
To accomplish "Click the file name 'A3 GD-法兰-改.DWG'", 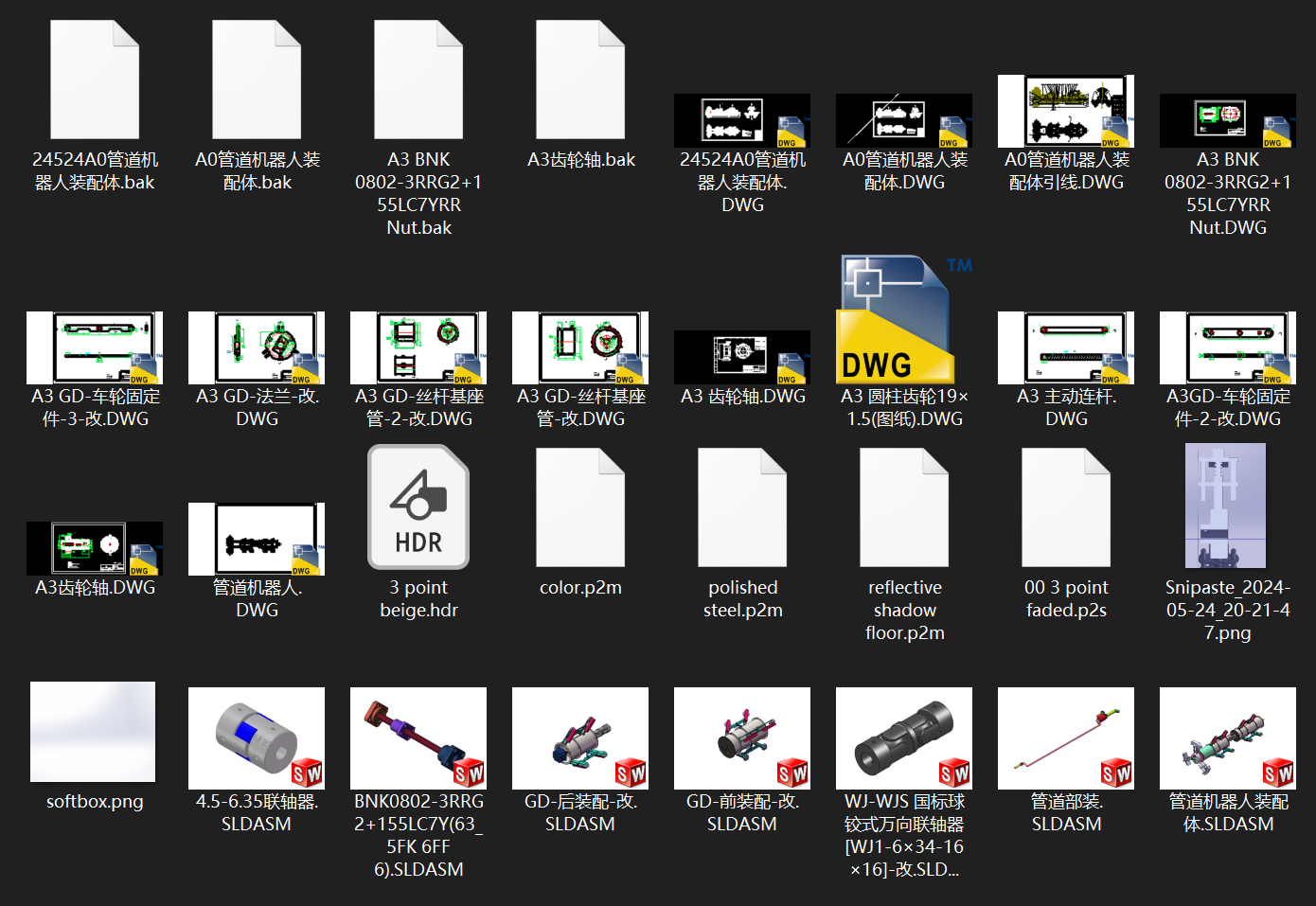I will (257, 407).
